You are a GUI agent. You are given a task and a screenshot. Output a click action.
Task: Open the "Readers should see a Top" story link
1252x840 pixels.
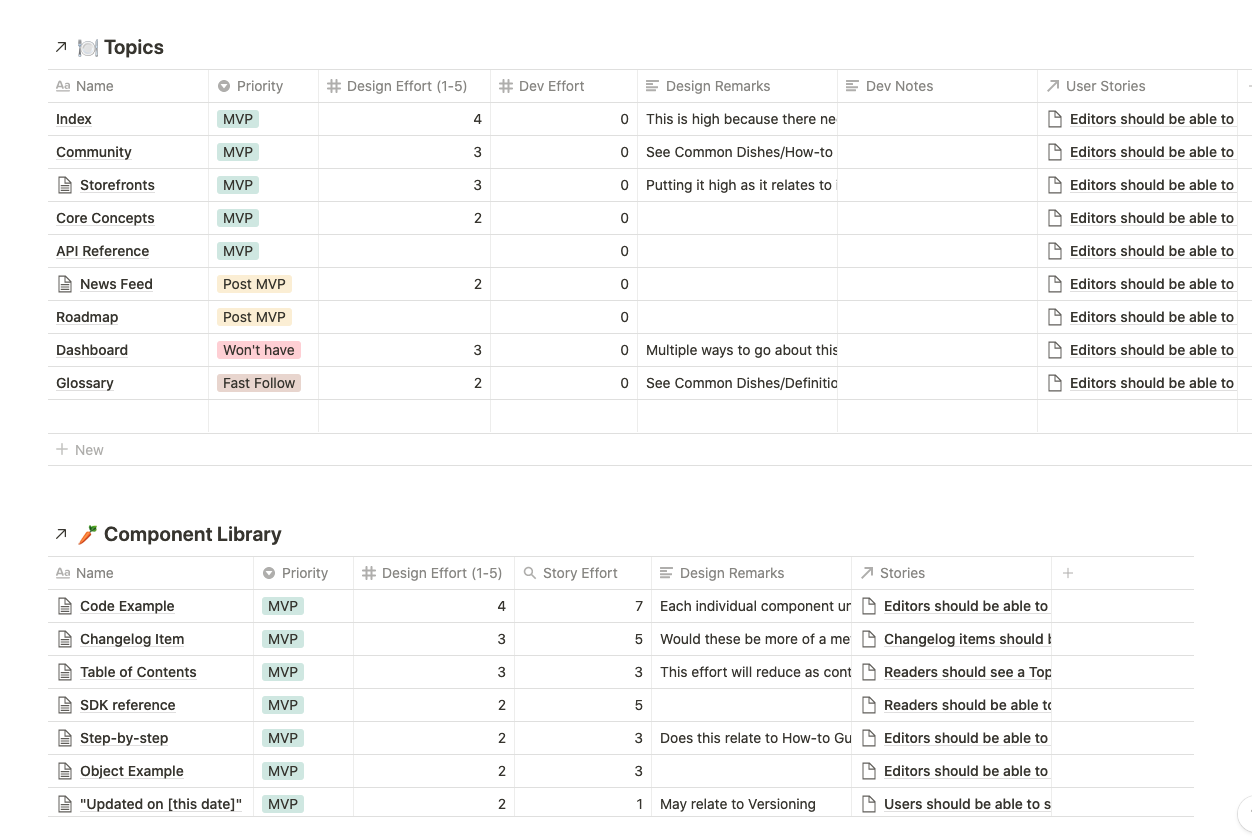coord(967,672)
